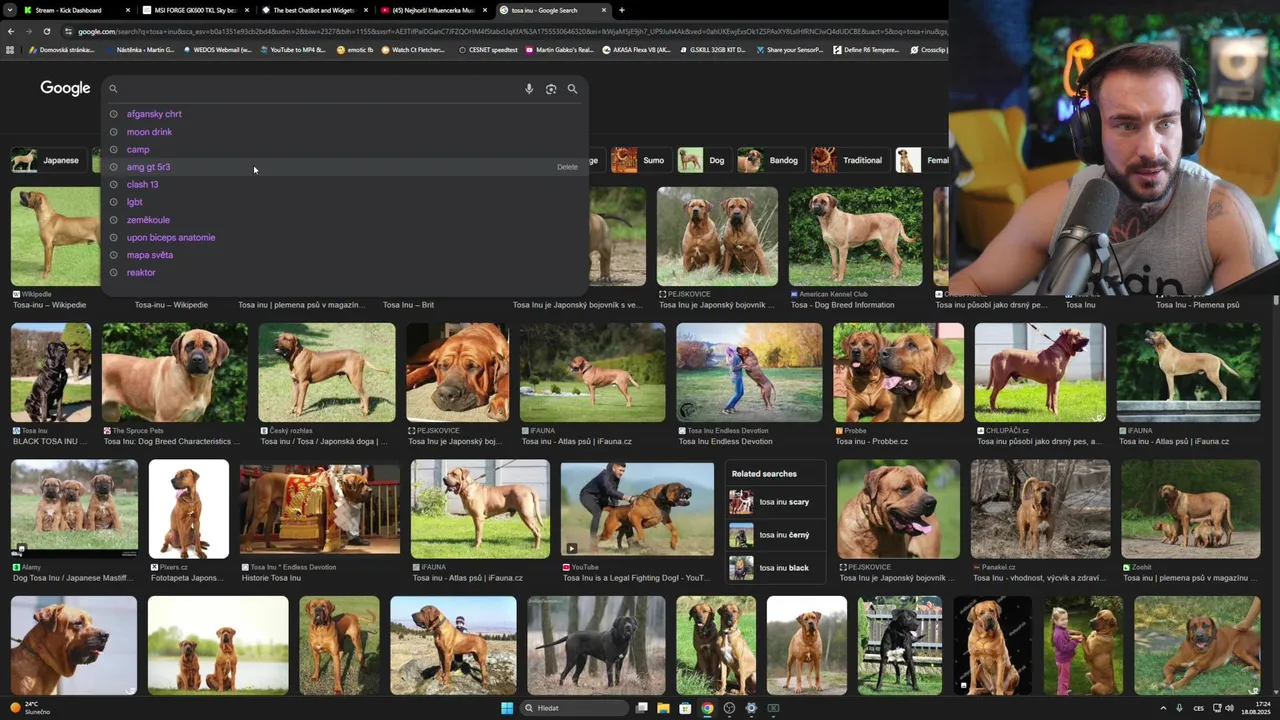
Task: Click Windows taskbar Hledat search box
Action: 575,708
